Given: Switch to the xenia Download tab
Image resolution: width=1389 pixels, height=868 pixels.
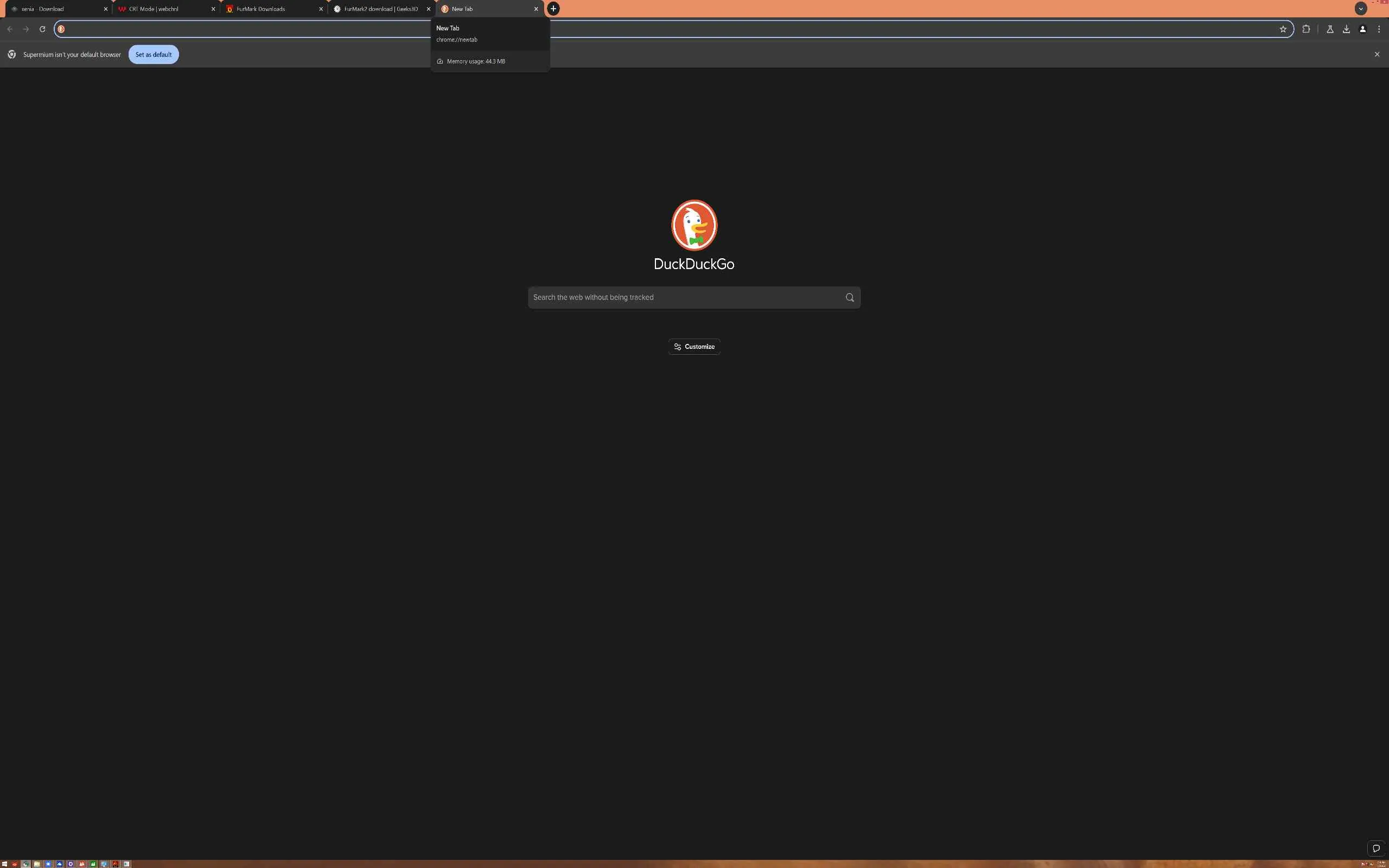Looking at the screenshot, I should coord(52,9).
